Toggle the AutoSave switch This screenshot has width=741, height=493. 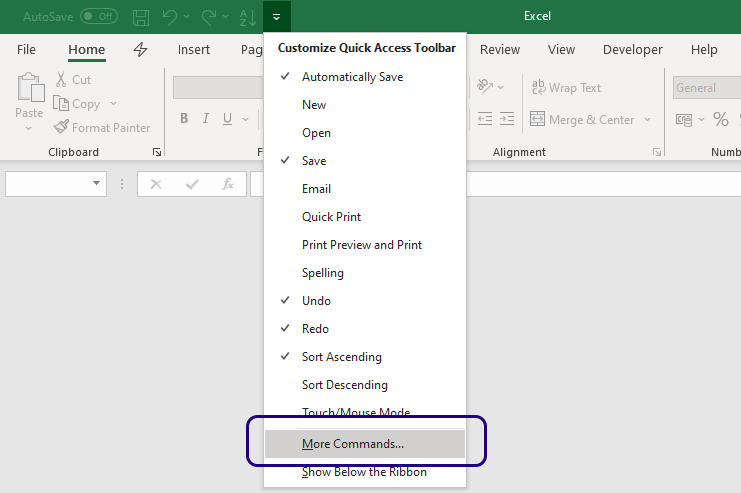[x=99, y=17]
